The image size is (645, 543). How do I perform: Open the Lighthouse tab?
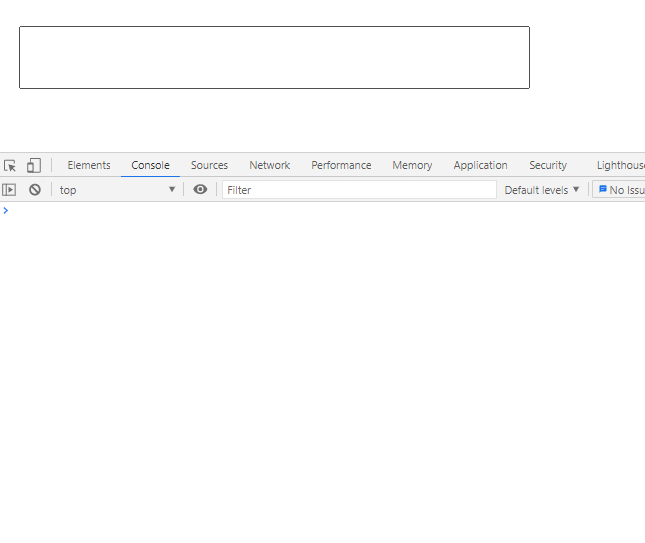coord(620,165)
